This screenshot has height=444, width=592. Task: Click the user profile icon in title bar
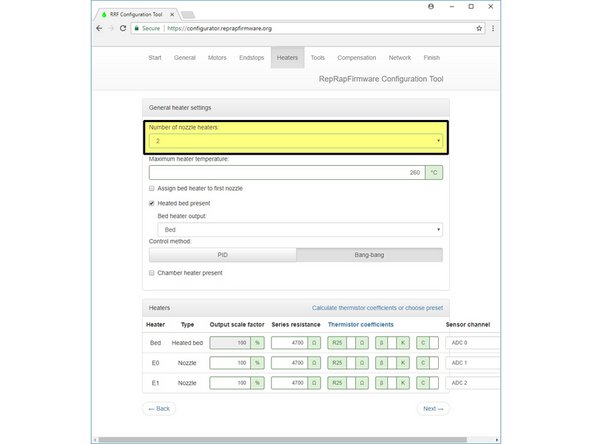pyautogui.click(x=431, y=6)
